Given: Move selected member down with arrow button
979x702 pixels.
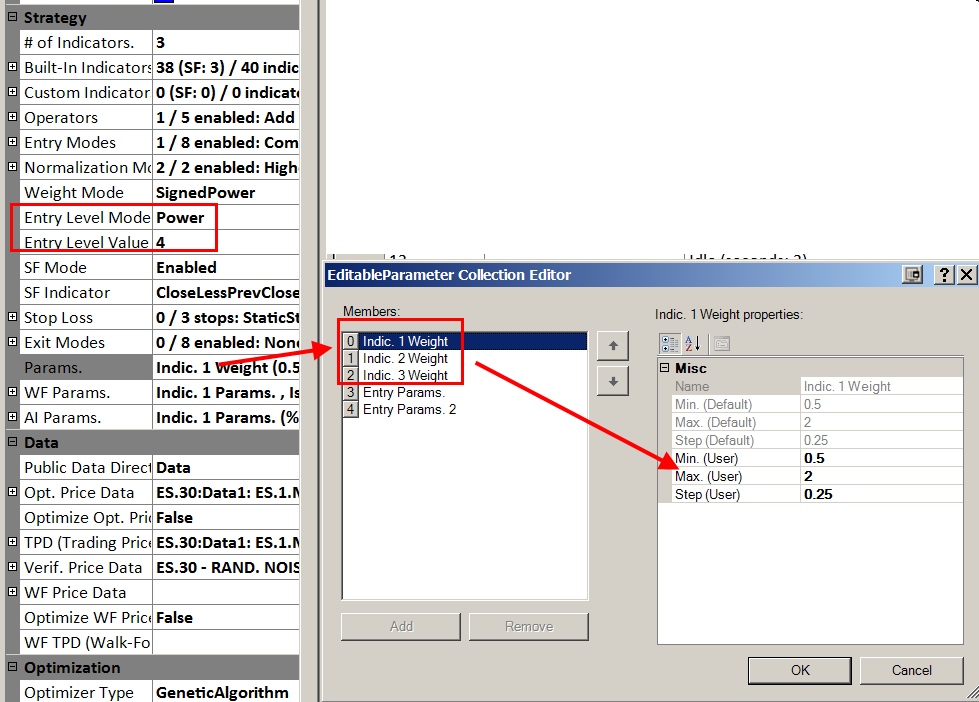Looking at the screenshot, I should tap(612, 381).
